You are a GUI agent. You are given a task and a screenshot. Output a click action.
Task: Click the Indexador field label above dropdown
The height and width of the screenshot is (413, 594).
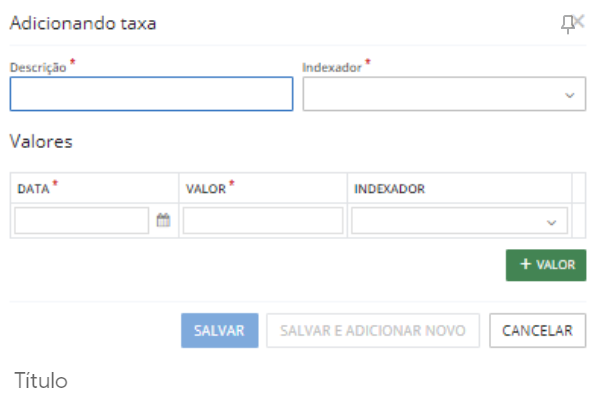click(x=331, y=67)
